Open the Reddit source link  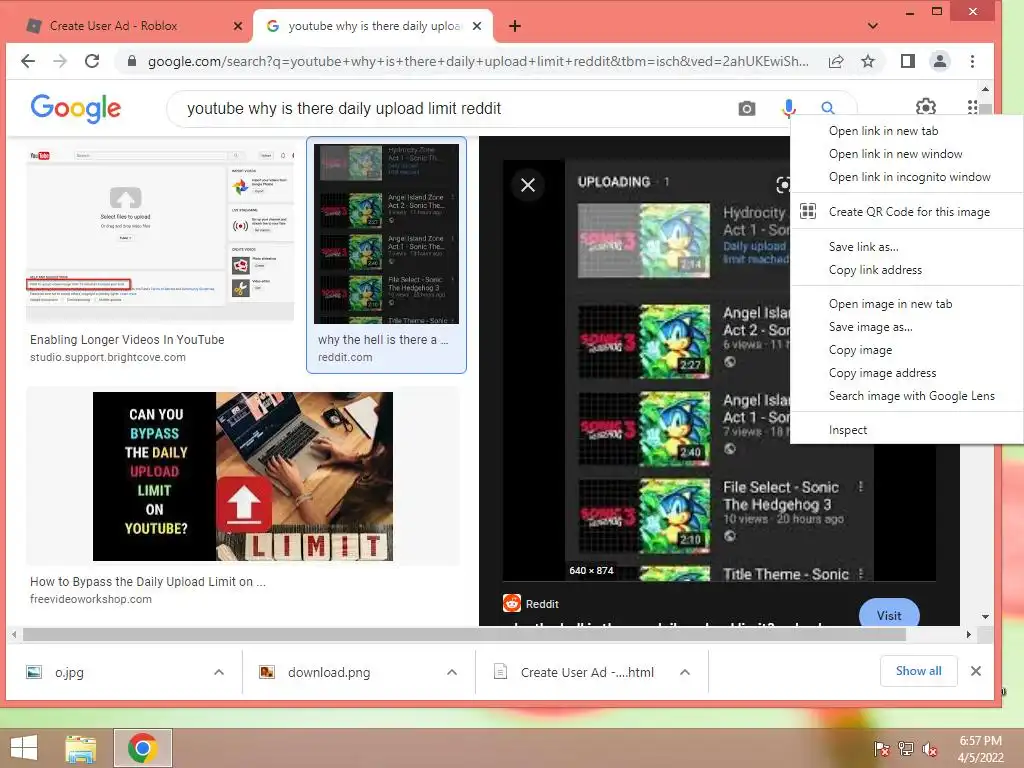pos(531,604)
